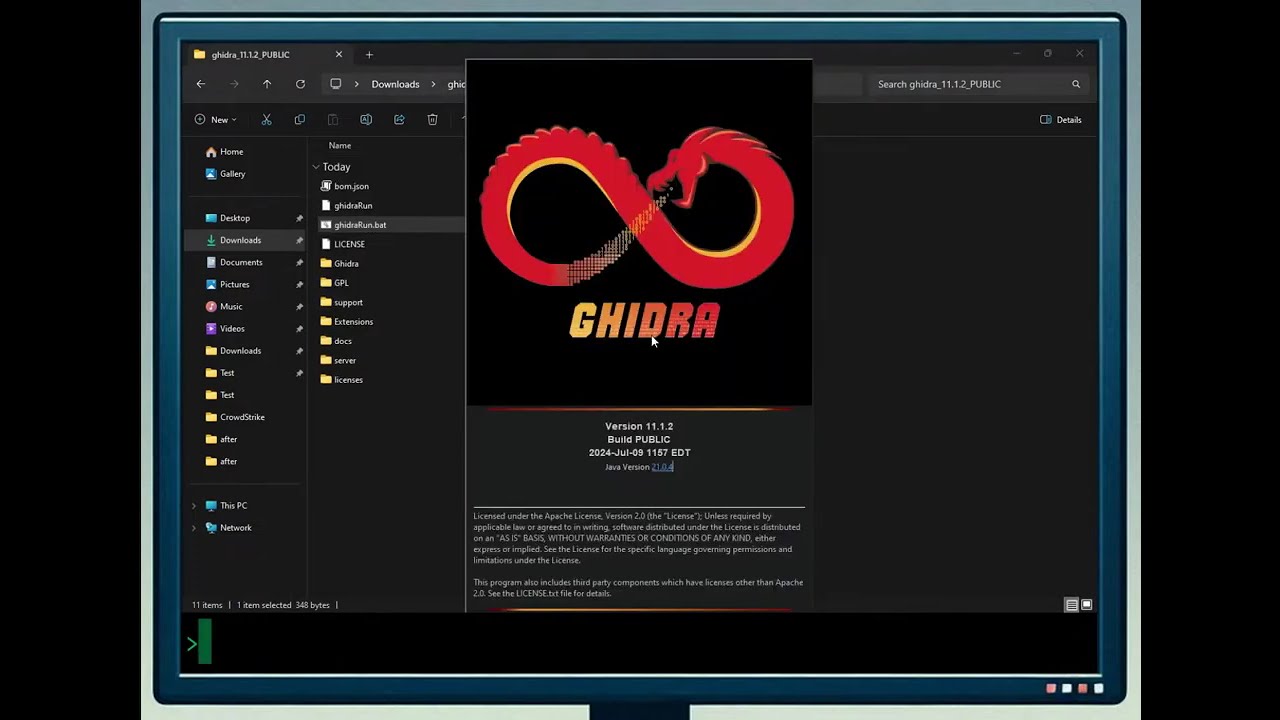Click the Downloads breadcrumb in address bar

click(395, 84)
